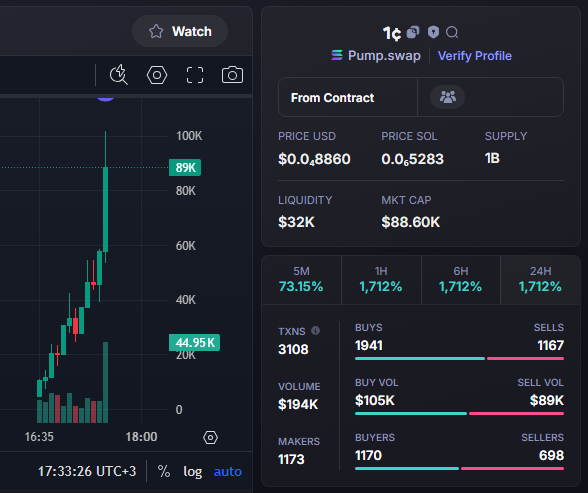Click the BUYS count 1941

[x=369, y=345]
